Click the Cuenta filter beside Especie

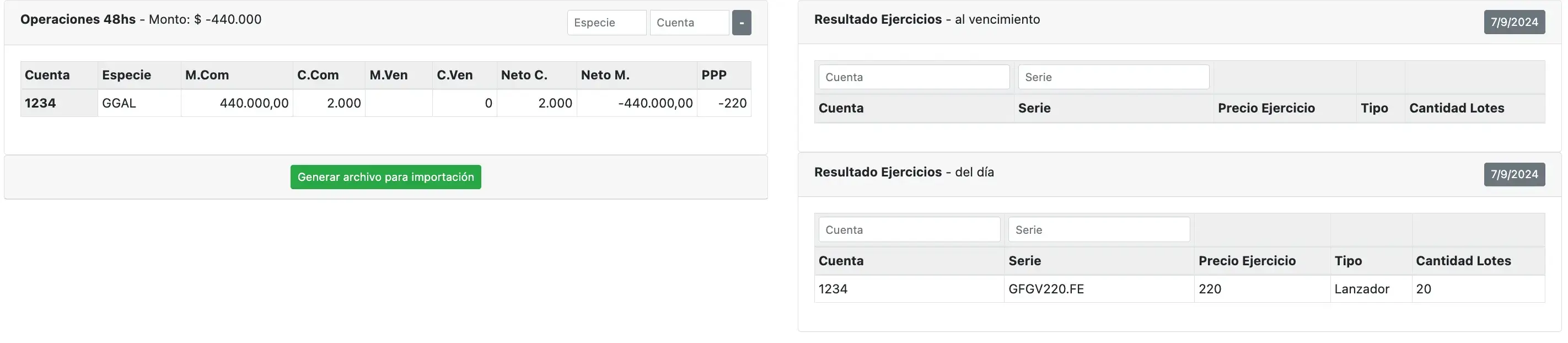coord(689,23)
